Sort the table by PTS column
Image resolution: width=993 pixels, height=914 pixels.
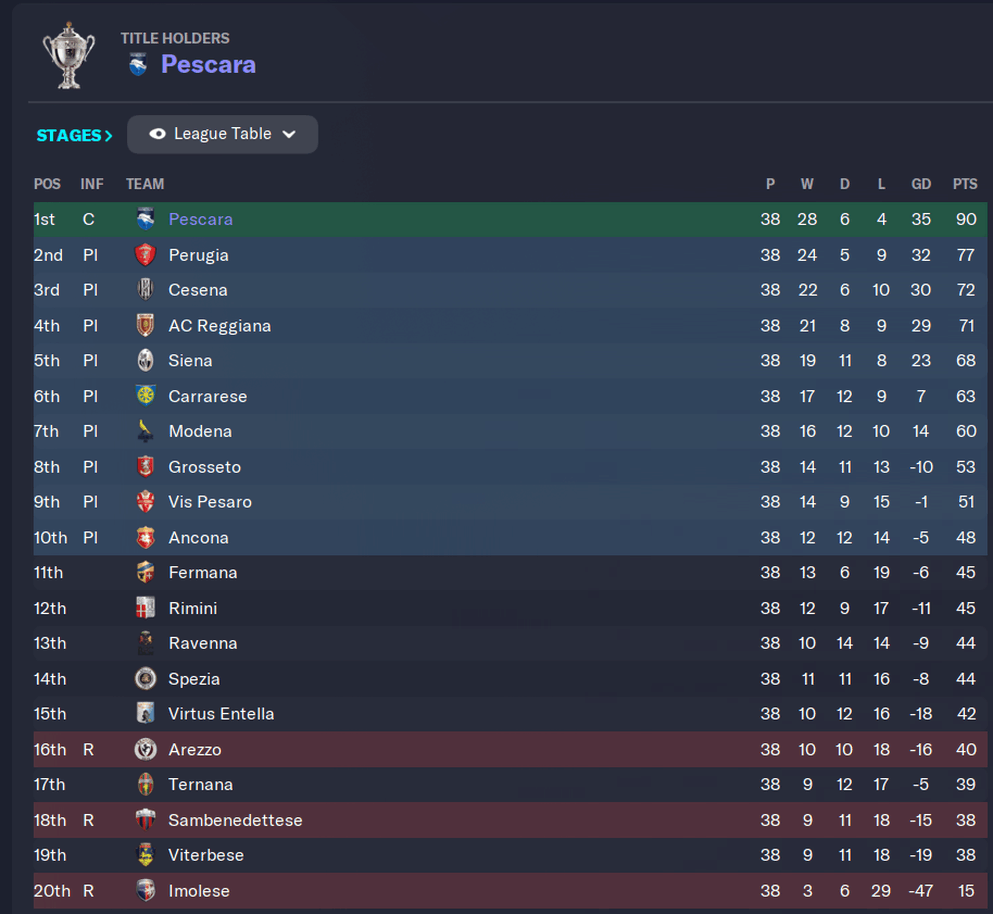[965, 184]
